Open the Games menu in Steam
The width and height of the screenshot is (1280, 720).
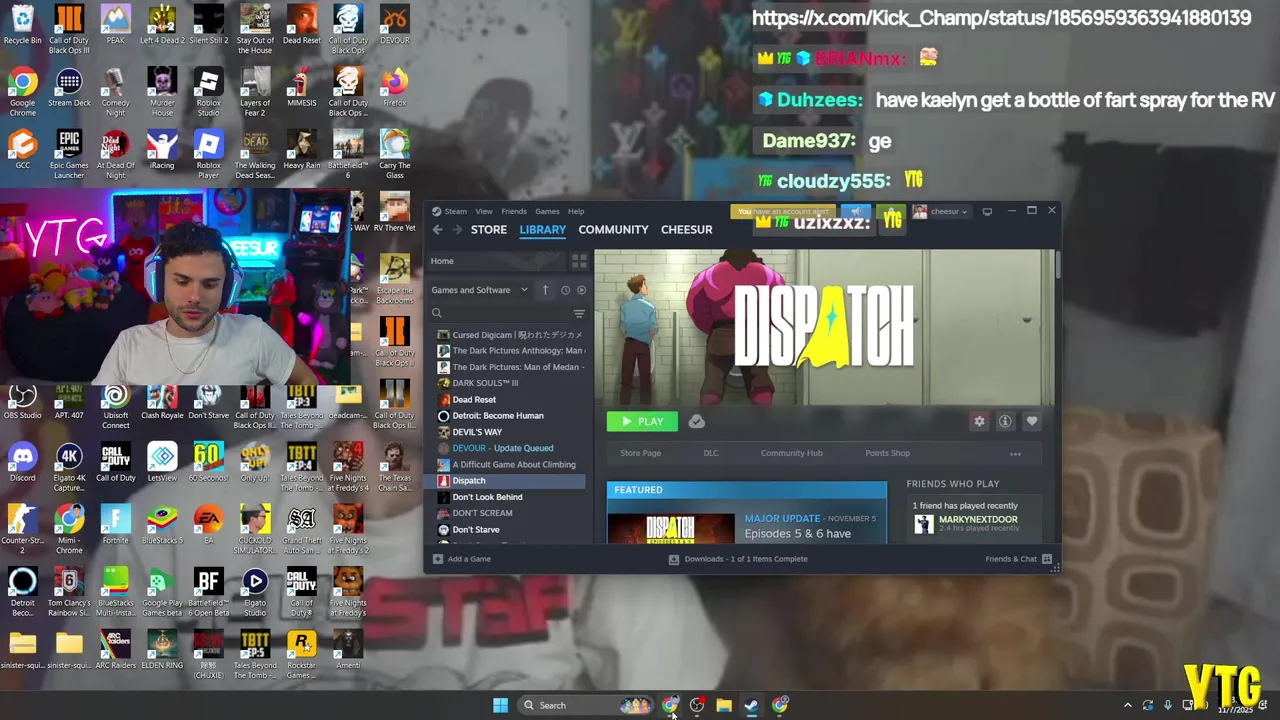547,211
